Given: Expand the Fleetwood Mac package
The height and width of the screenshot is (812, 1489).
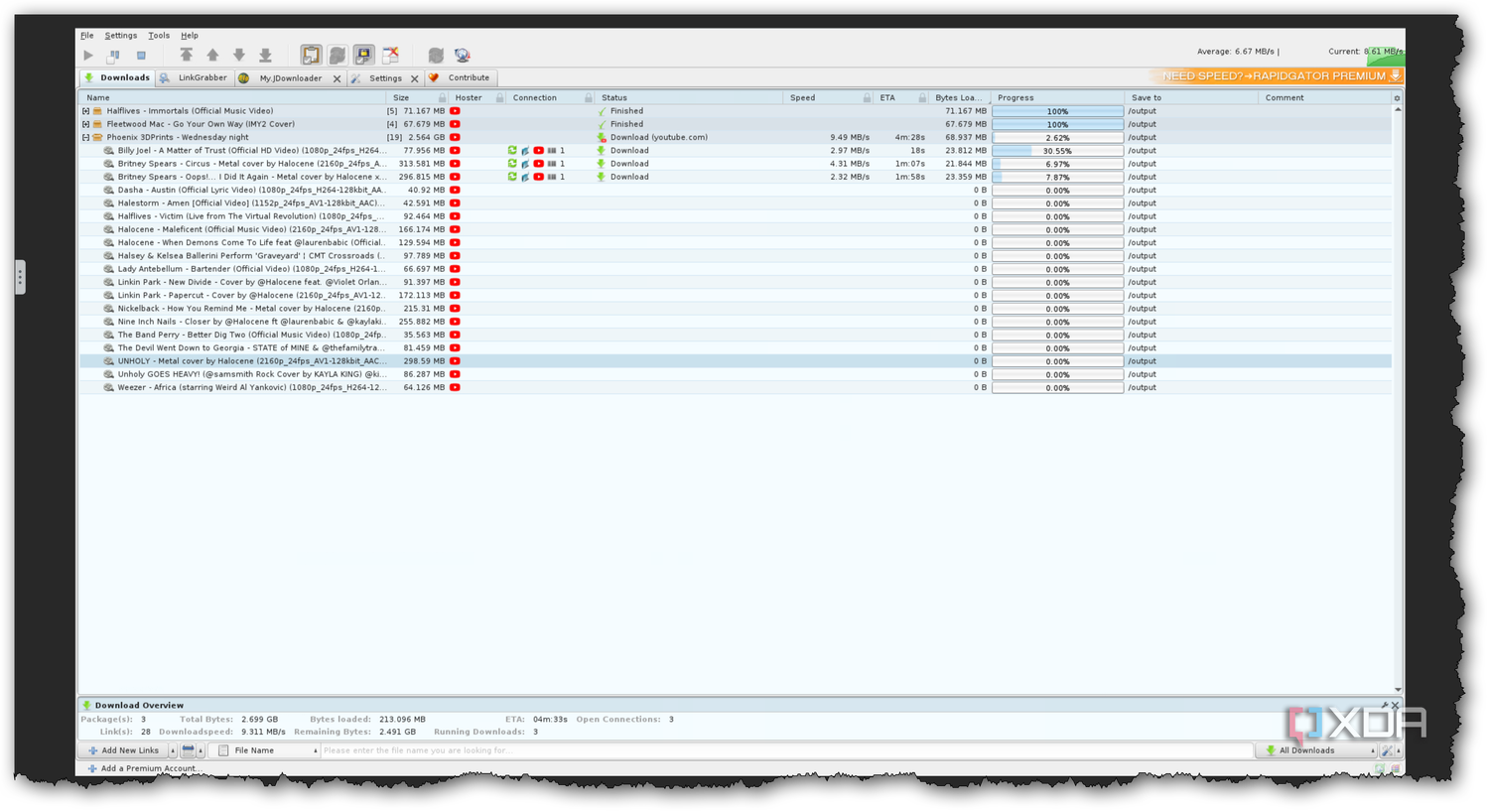Looking at the screenshot, I should point(85,124).
